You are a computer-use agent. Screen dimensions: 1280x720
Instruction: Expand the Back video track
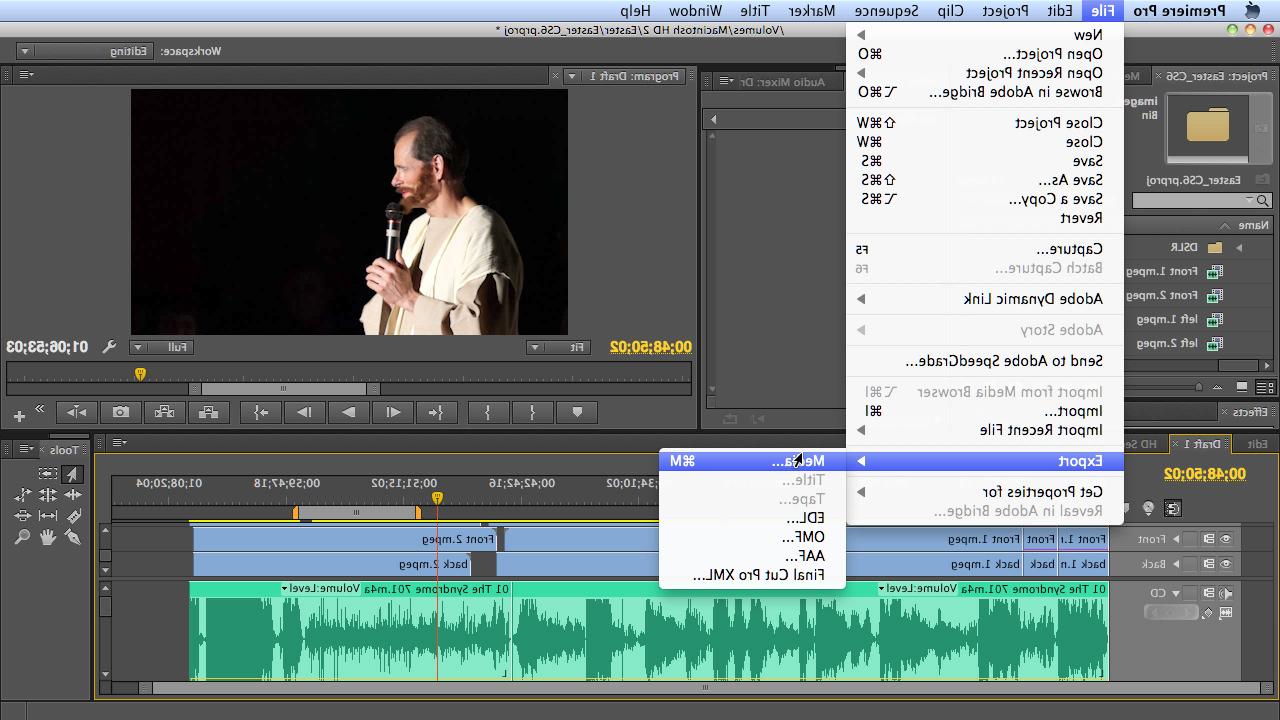click(1176, 564)
